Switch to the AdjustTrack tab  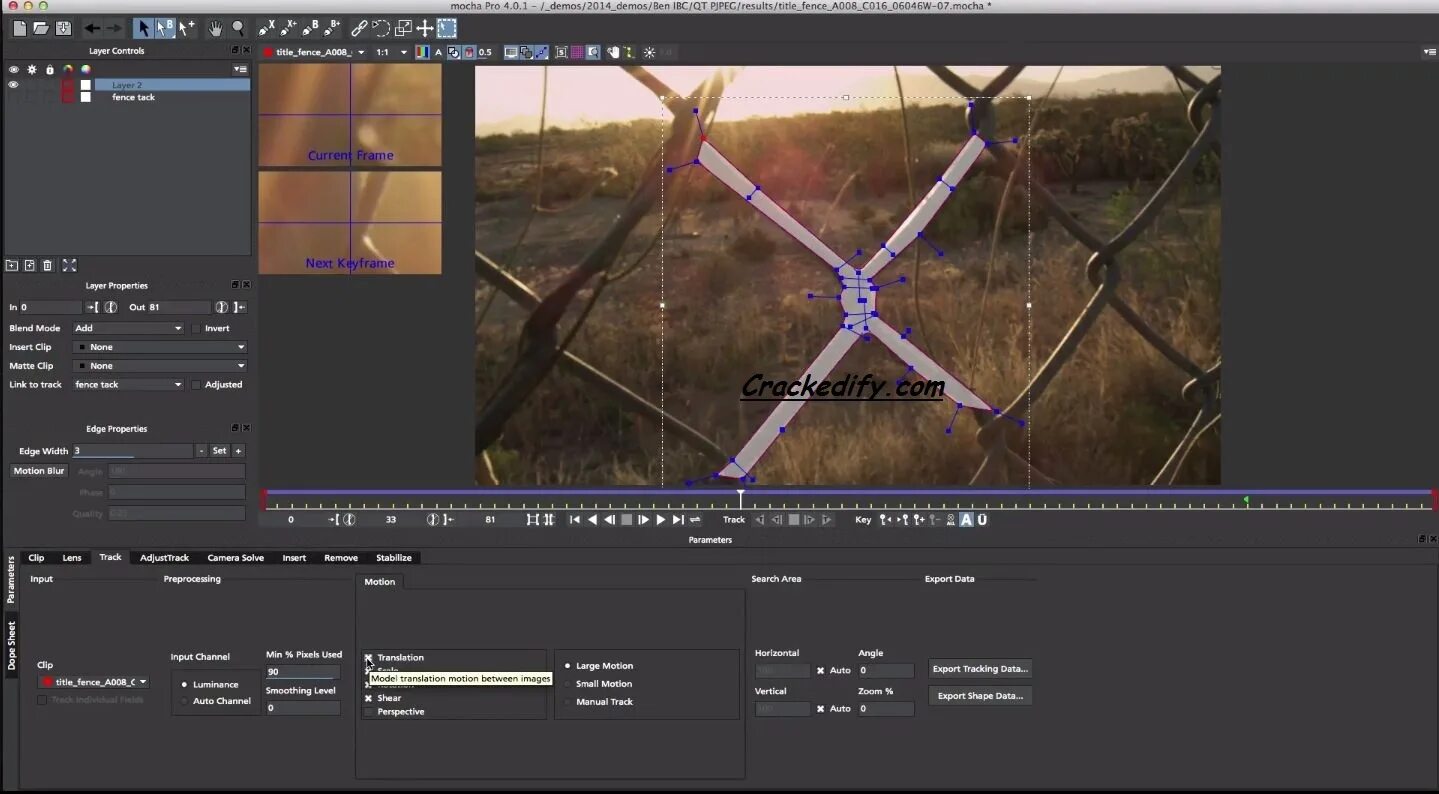(164, 558)
